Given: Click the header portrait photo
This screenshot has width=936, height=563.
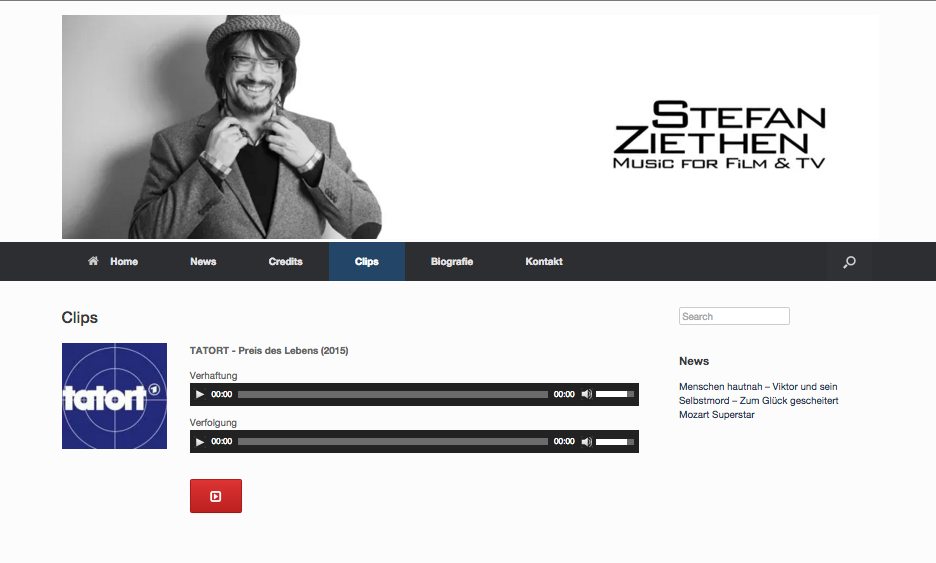Looking at the screenshot, I should 222,127.
